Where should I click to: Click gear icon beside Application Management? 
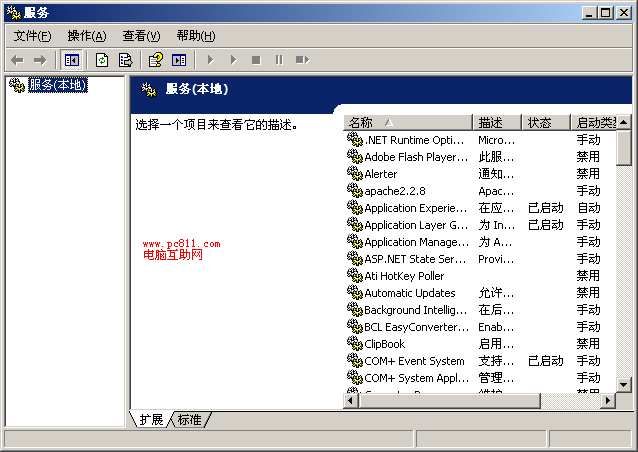[x=354, y=242]
